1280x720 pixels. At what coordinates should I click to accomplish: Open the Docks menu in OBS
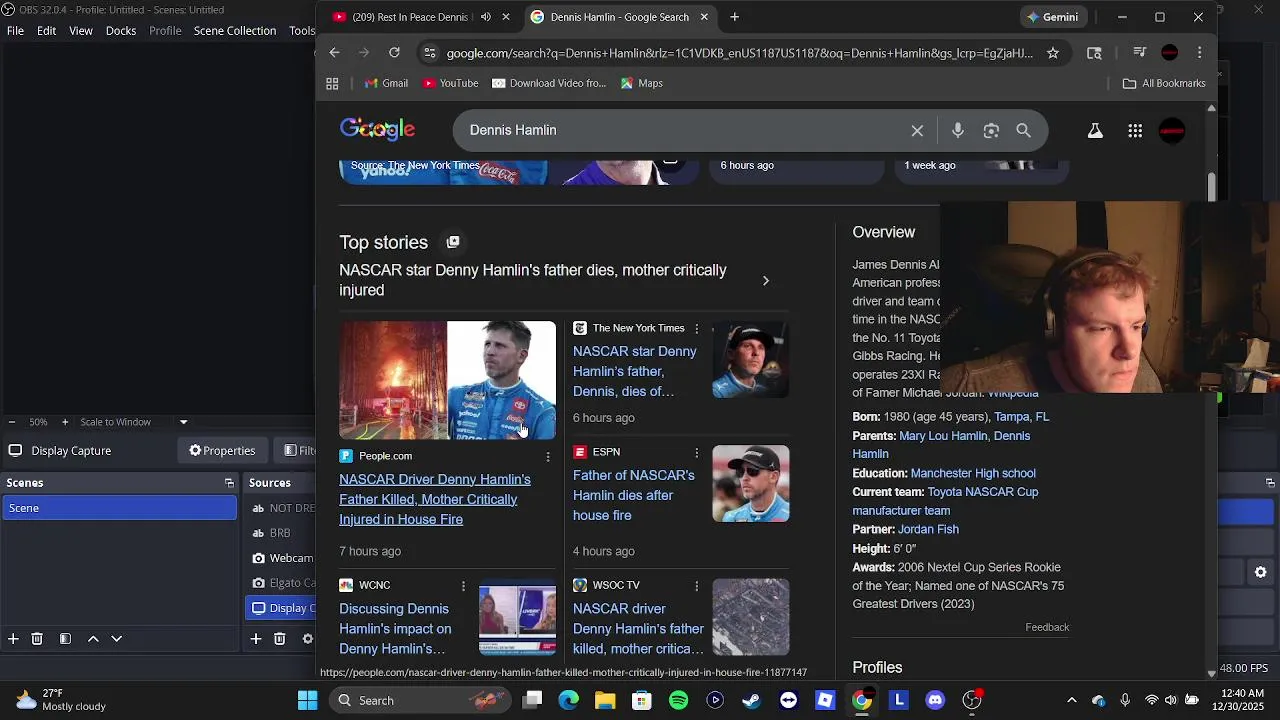[x=121, y=31]
